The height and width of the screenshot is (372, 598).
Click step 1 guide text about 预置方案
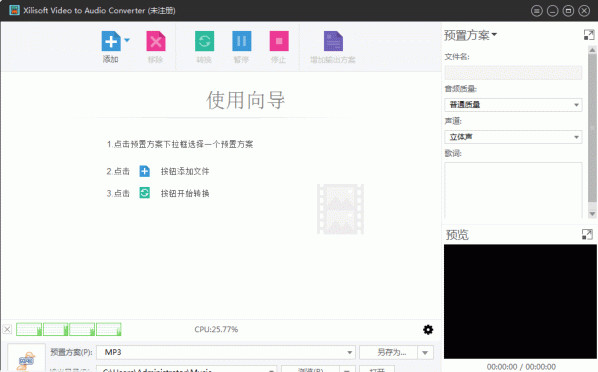point(180,144)
